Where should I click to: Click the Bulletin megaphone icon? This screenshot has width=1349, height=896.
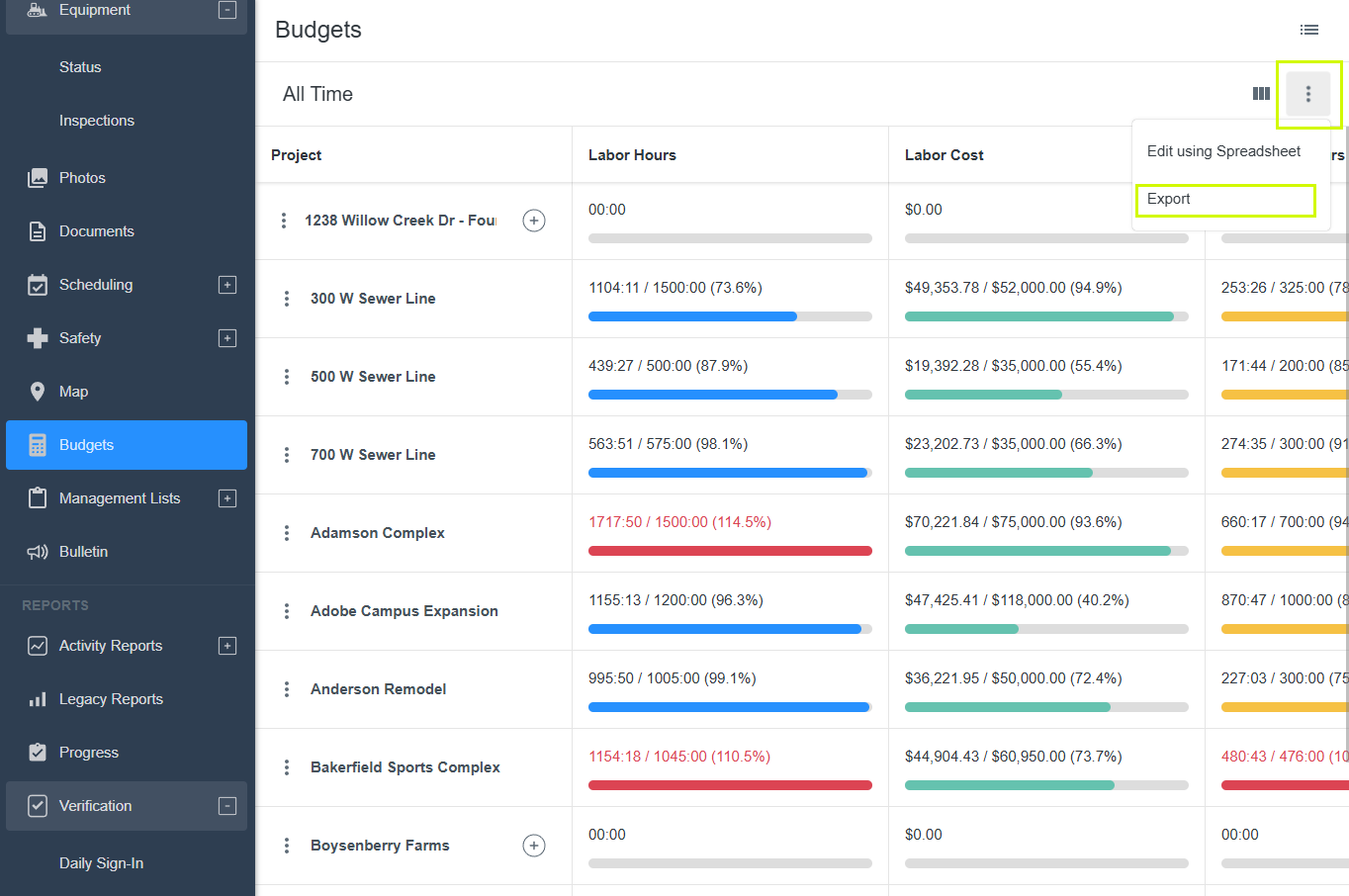pyautogui.click(x=38, y=552)
